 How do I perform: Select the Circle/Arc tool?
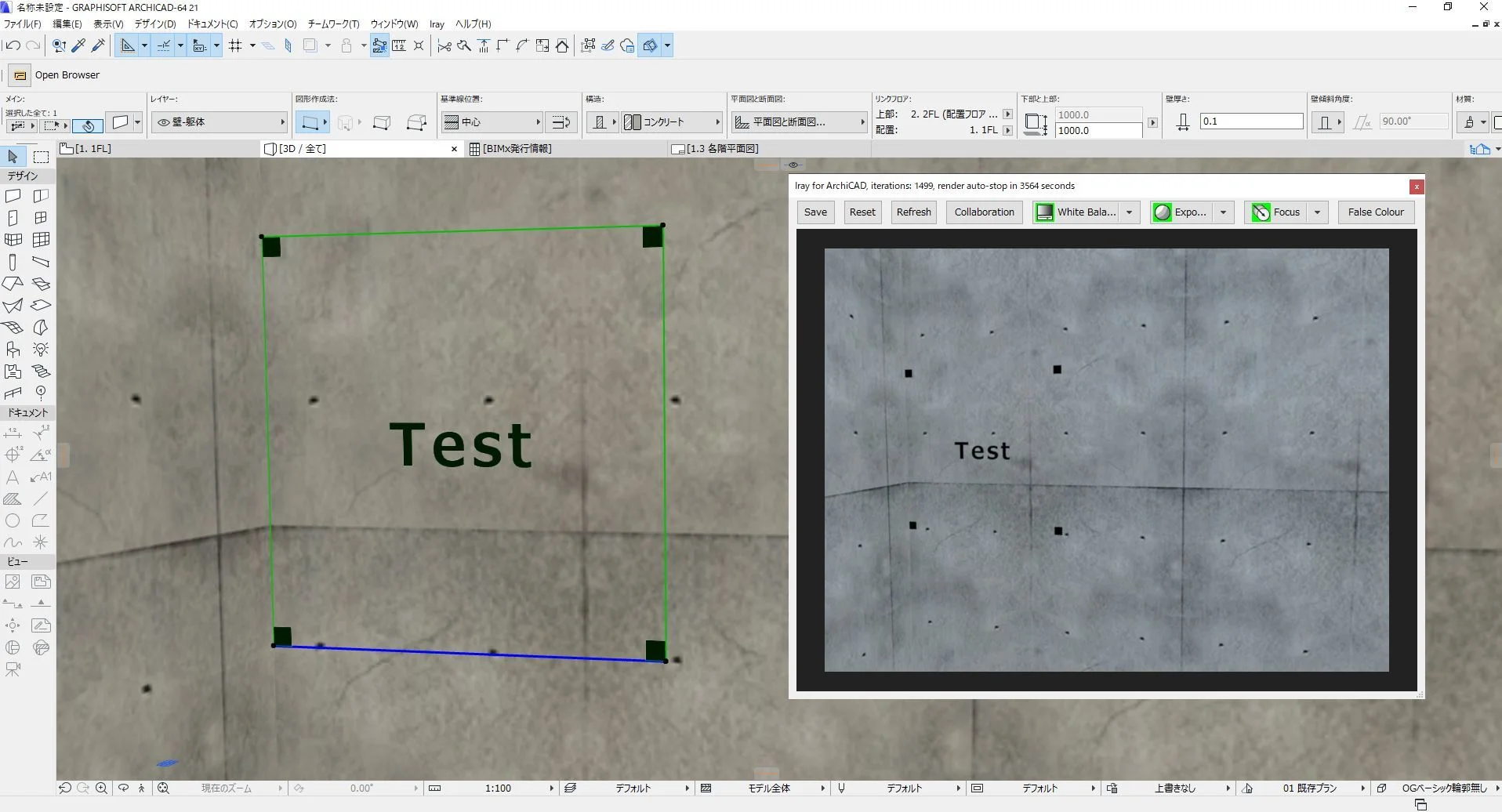coord(13,520)
